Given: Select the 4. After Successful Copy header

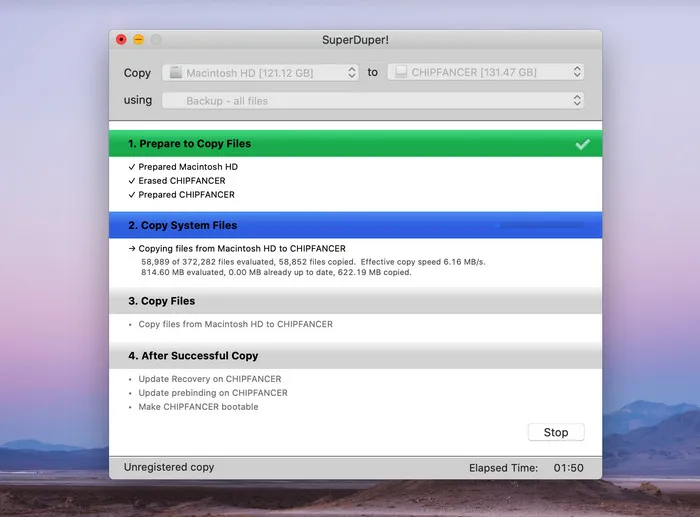Looking at the screenshot, I should coord(355,356).
